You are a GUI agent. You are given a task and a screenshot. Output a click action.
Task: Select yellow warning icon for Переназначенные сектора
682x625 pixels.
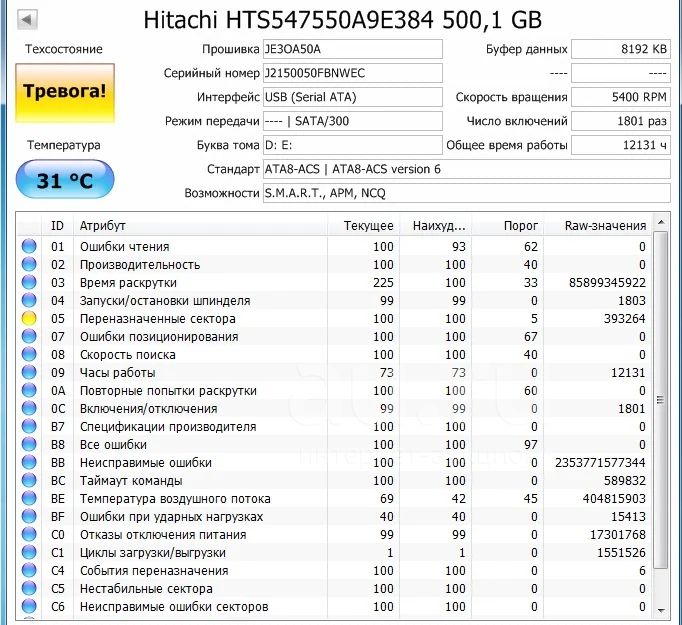29,318
